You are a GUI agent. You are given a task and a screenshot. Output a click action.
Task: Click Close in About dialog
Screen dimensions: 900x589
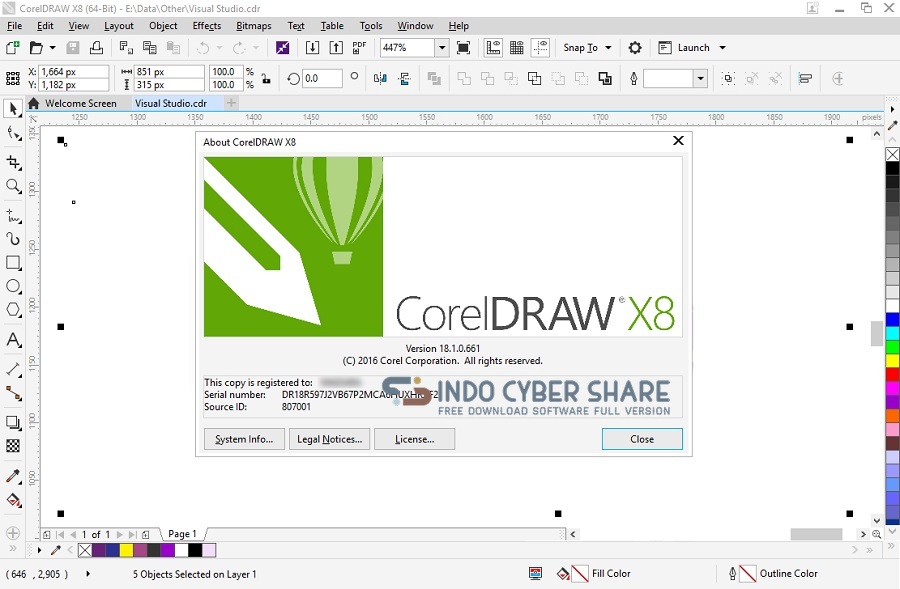pyautogui.click(x=642, y=439)
